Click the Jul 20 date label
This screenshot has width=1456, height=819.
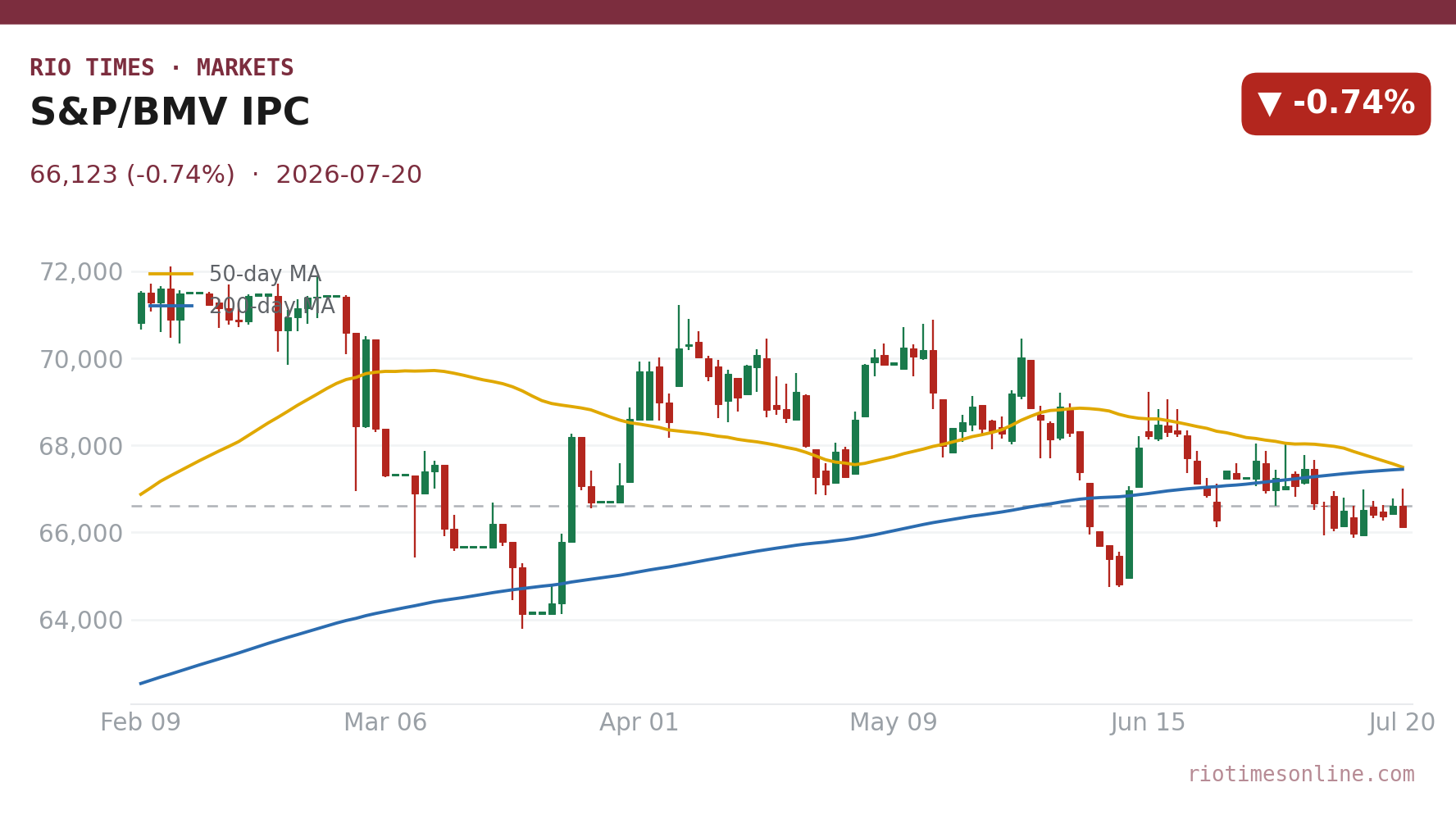coord(1402,723)
